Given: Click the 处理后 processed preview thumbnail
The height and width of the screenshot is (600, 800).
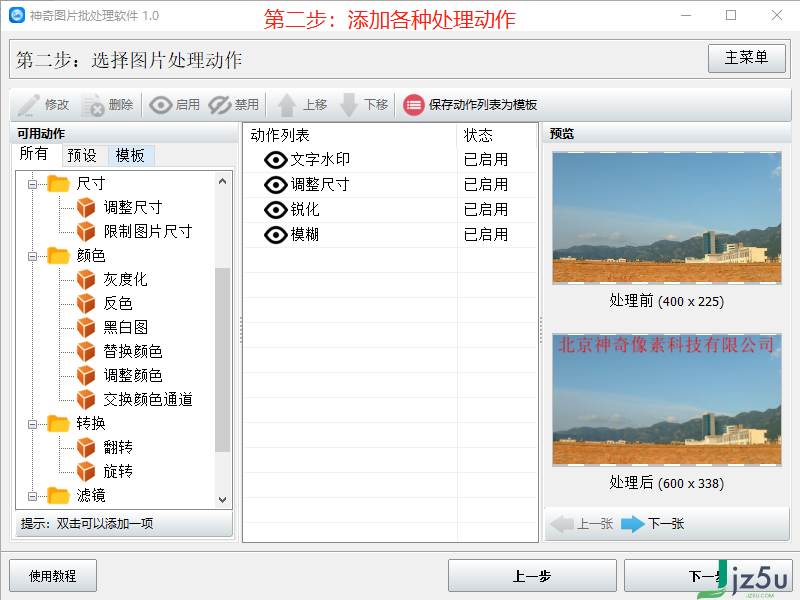Looking at the screenshot, I should point(667,399).
